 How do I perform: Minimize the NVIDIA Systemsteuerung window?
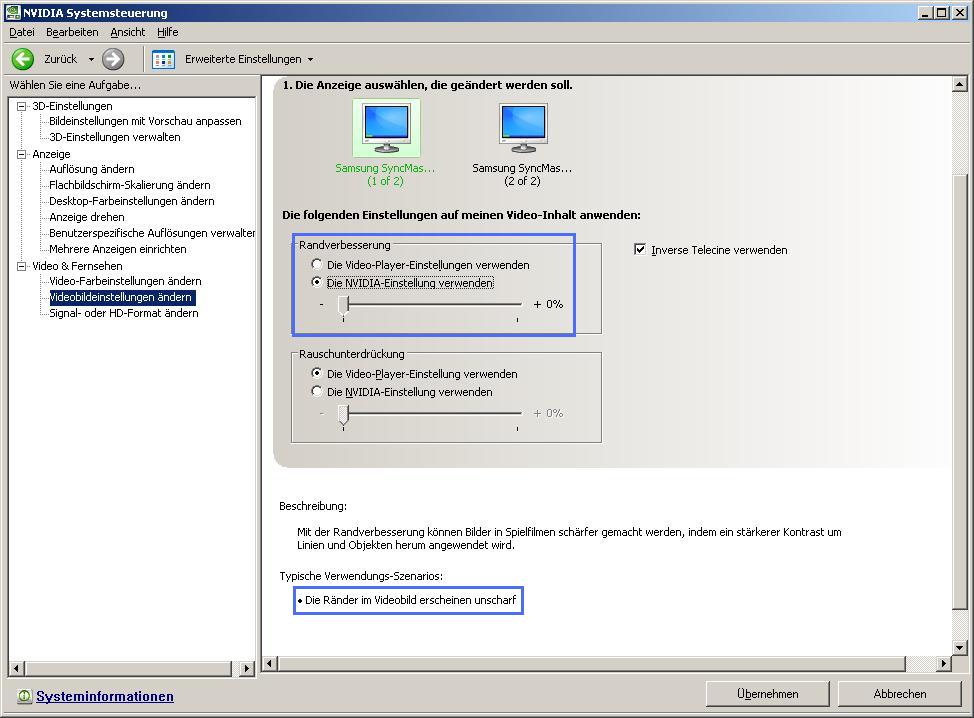(926, 12)
